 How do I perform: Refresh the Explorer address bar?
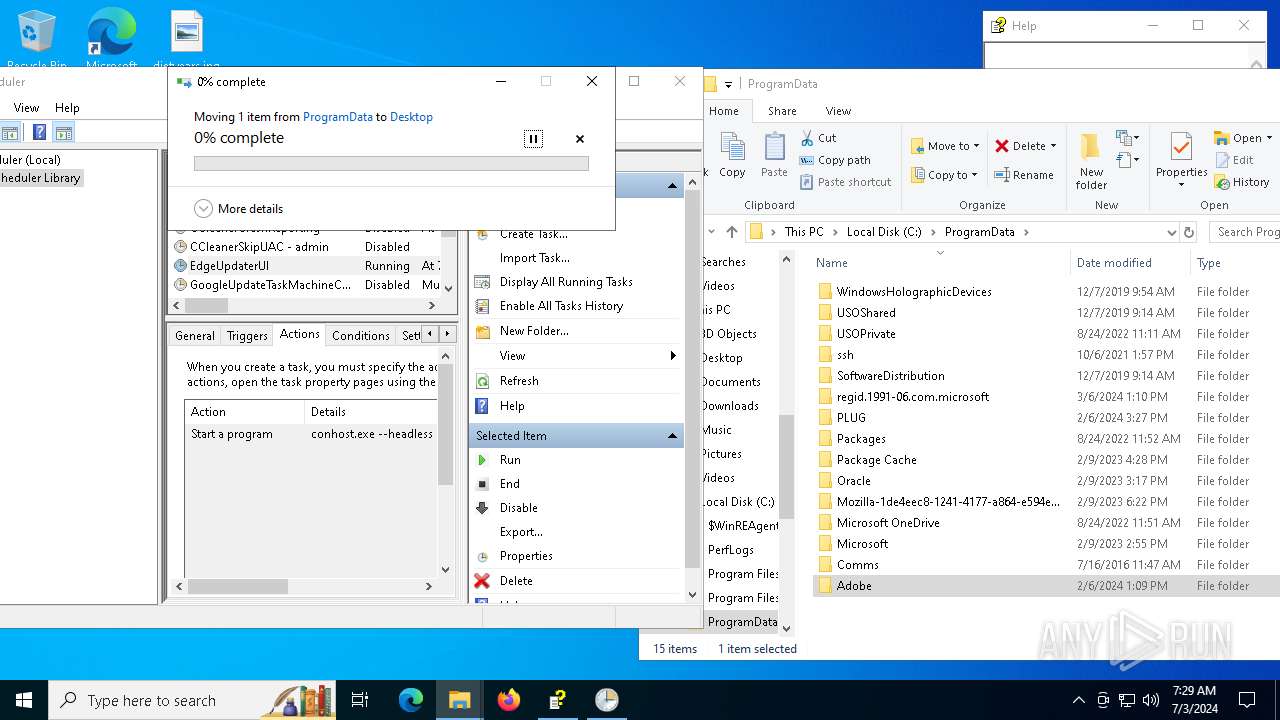[x=1189, y=232]
